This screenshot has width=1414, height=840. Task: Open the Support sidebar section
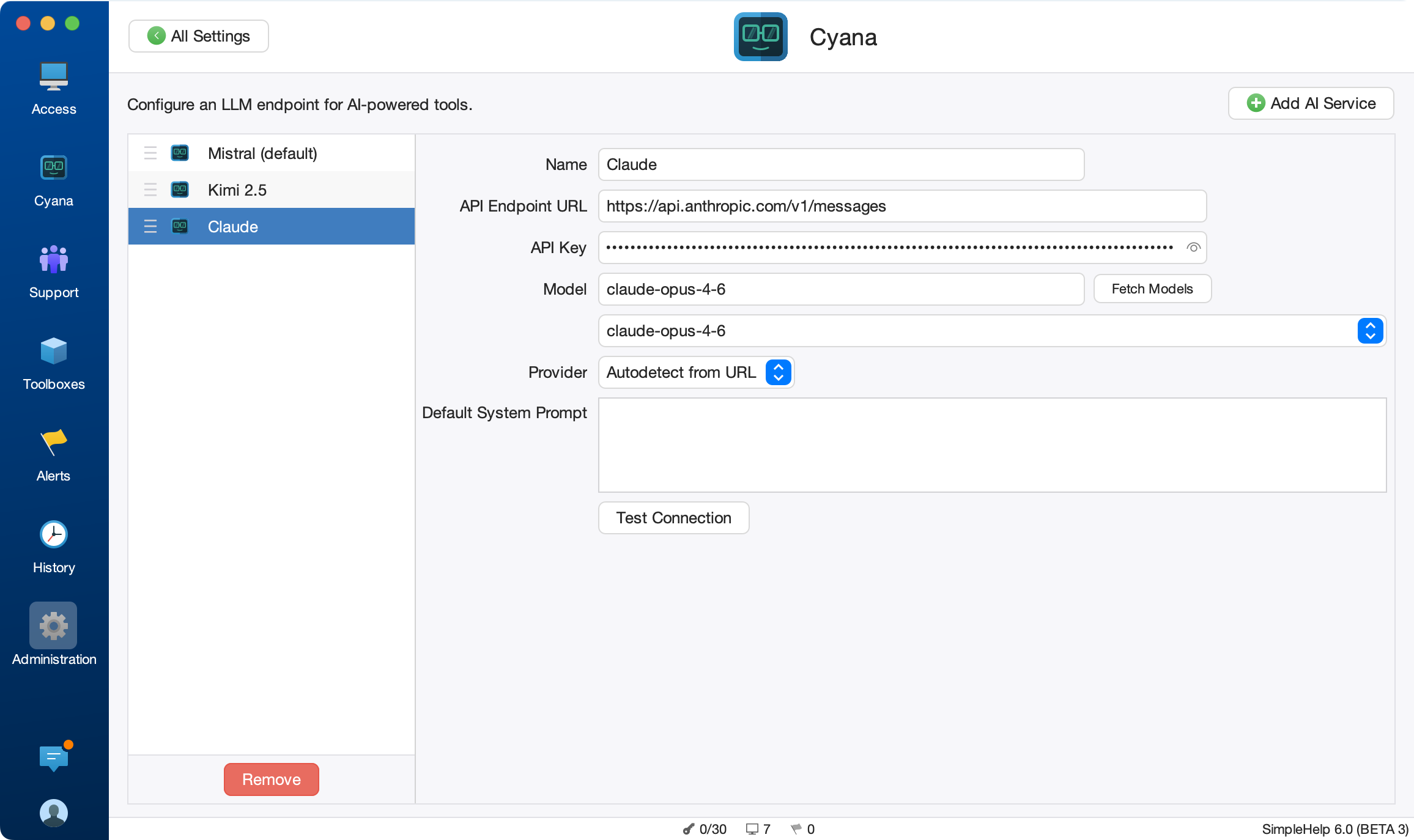pos(54,272)
